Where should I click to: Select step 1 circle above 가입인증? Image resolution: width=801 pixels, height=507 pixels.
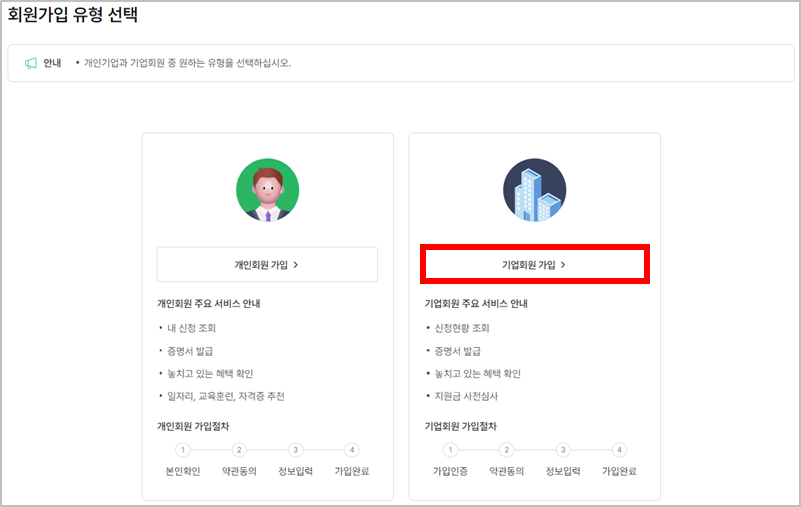coord(451,450)
